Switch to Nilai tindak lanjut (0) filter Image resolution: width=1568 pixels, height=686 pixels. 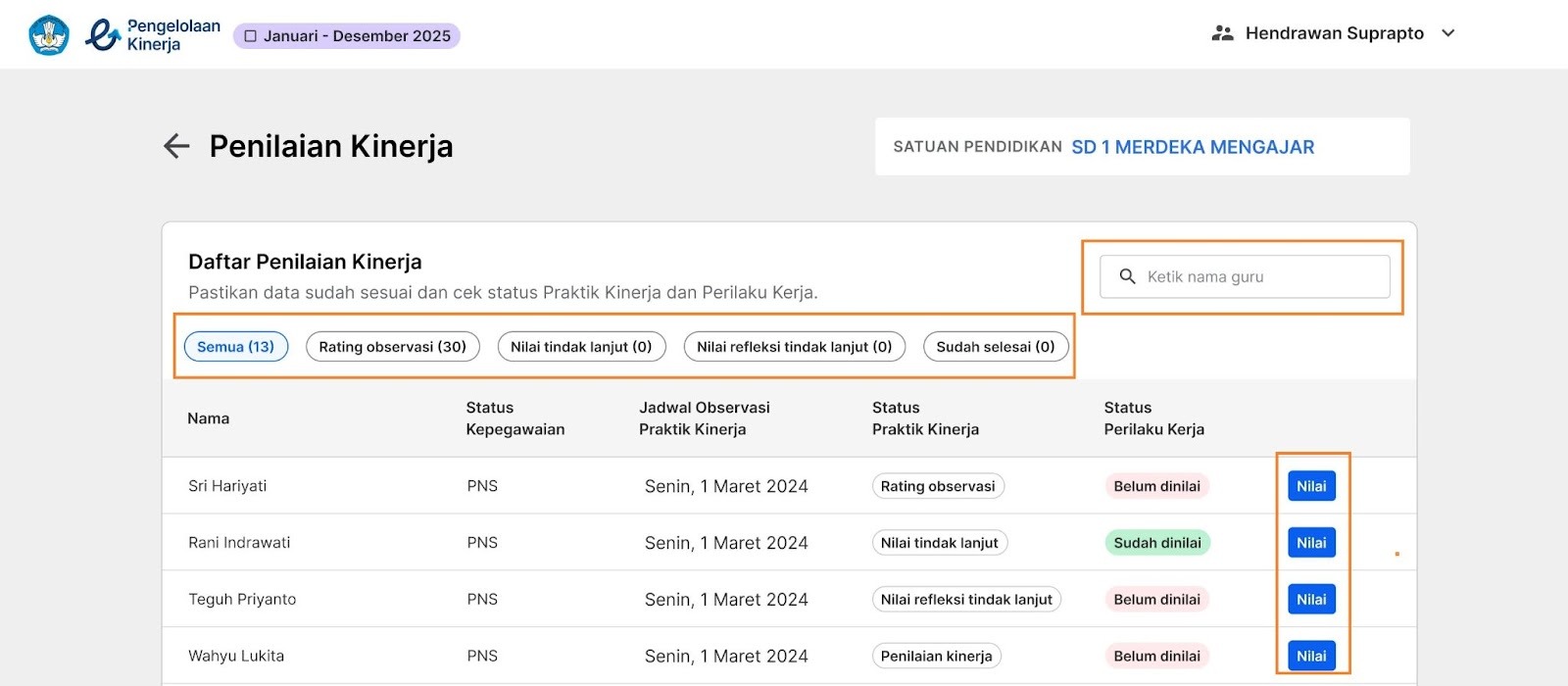point(581,347)
